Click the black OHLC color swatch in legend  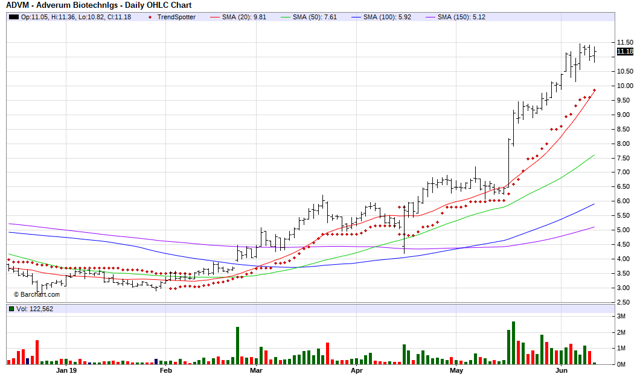(13, 17)
